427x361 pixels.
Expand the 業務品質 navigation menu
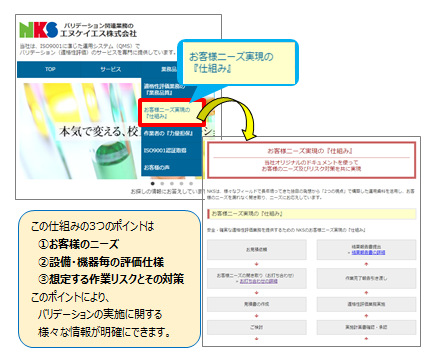169,69
